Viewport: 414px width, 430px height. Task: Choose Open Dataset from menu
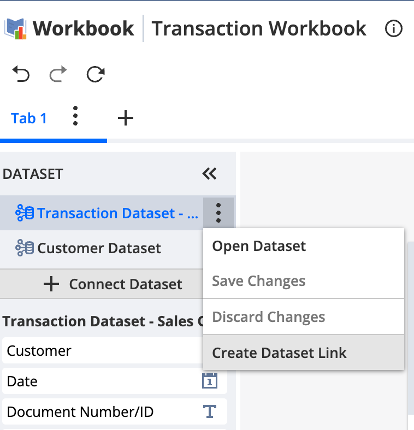click(303, 246)
